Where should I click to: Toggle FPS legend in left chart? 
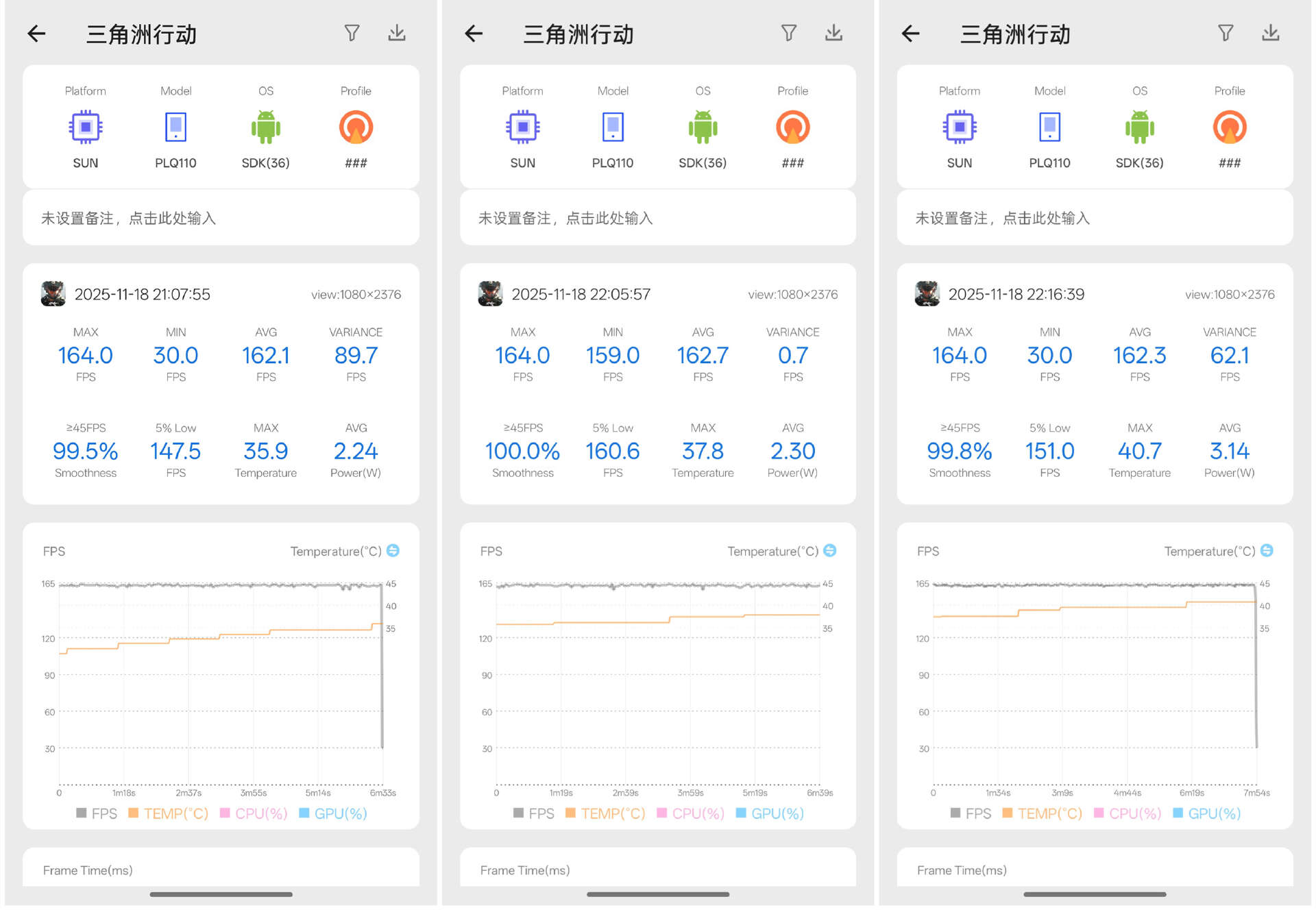click(97, 813)
